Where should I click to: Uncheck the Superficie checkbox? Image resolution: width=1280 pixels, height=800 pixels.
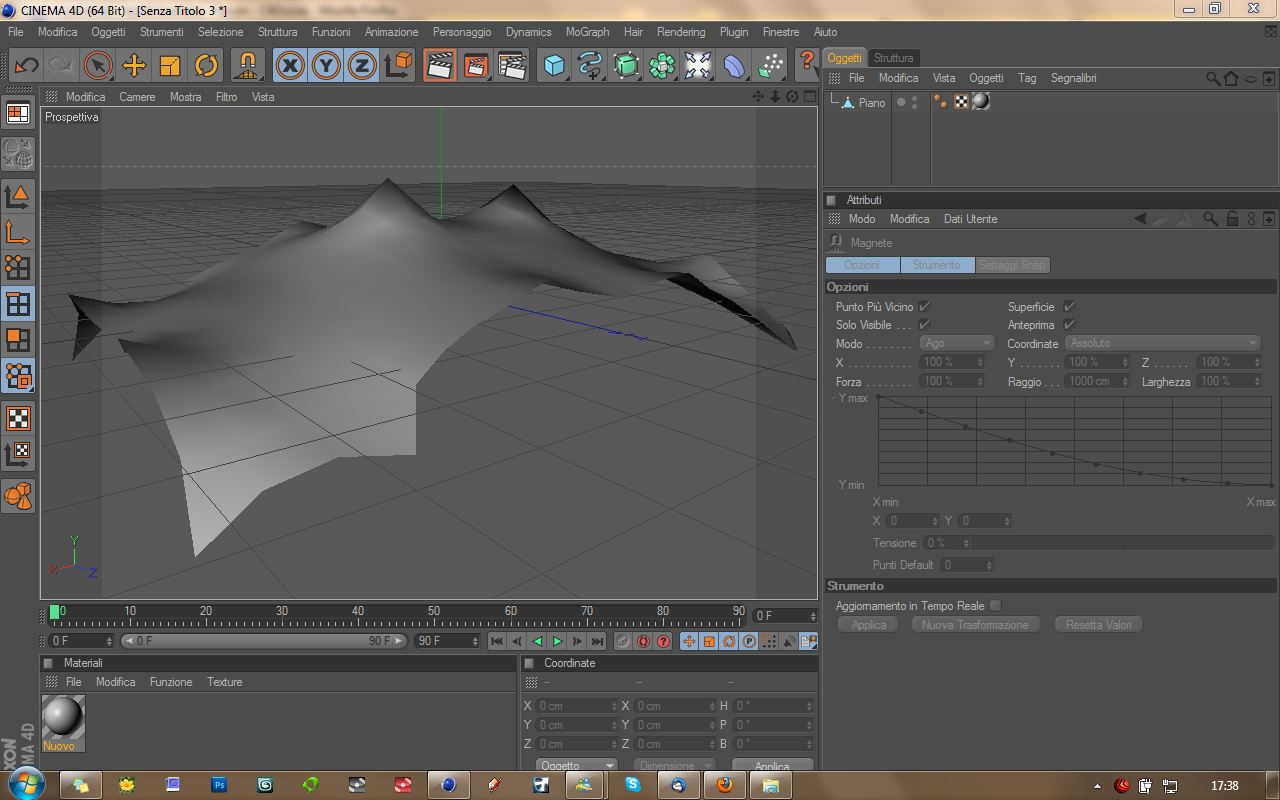(x=1069, y=306)
